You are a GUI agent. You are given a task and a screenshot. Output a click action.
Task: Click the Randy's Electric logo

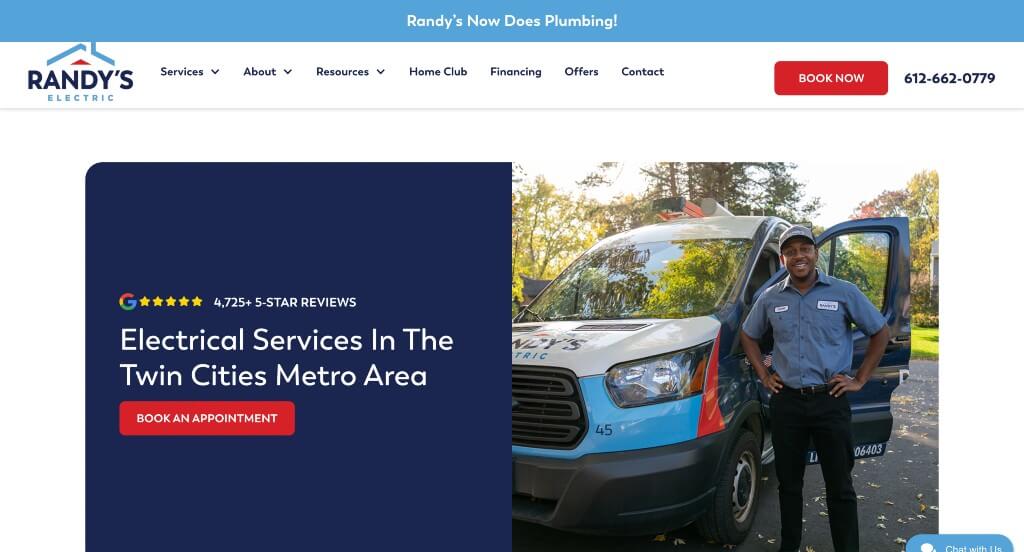pyautogui.click(x=80, y=73)
